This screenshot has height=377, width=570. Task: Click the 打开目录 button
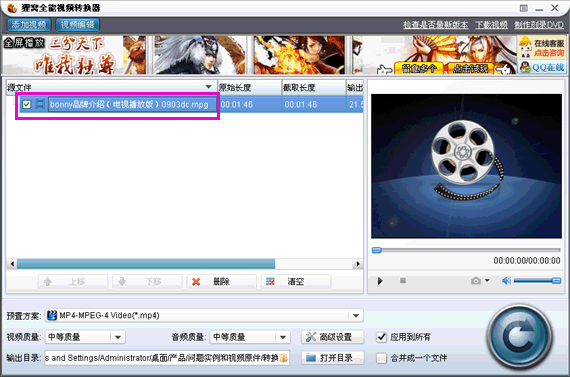click(333, 358)
